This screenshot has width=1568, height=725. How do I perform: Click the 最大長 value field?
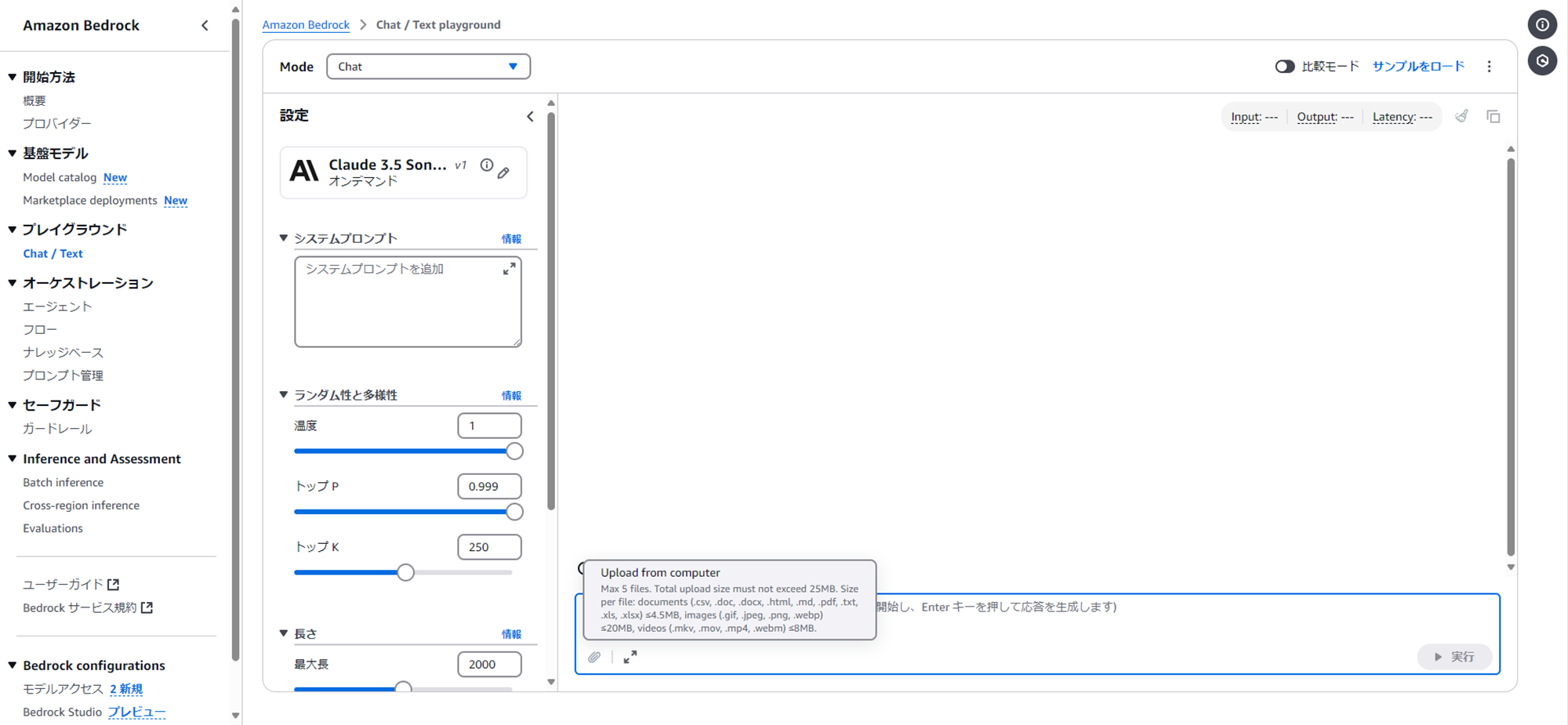click(x=489, y=665)
